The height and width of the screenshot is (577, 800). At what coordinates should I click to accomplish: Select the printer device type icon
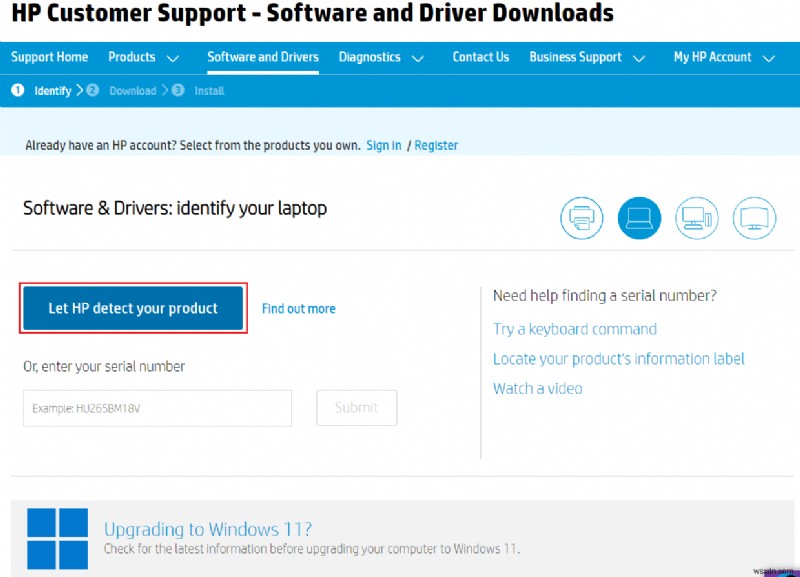click(x=581, y=218)
